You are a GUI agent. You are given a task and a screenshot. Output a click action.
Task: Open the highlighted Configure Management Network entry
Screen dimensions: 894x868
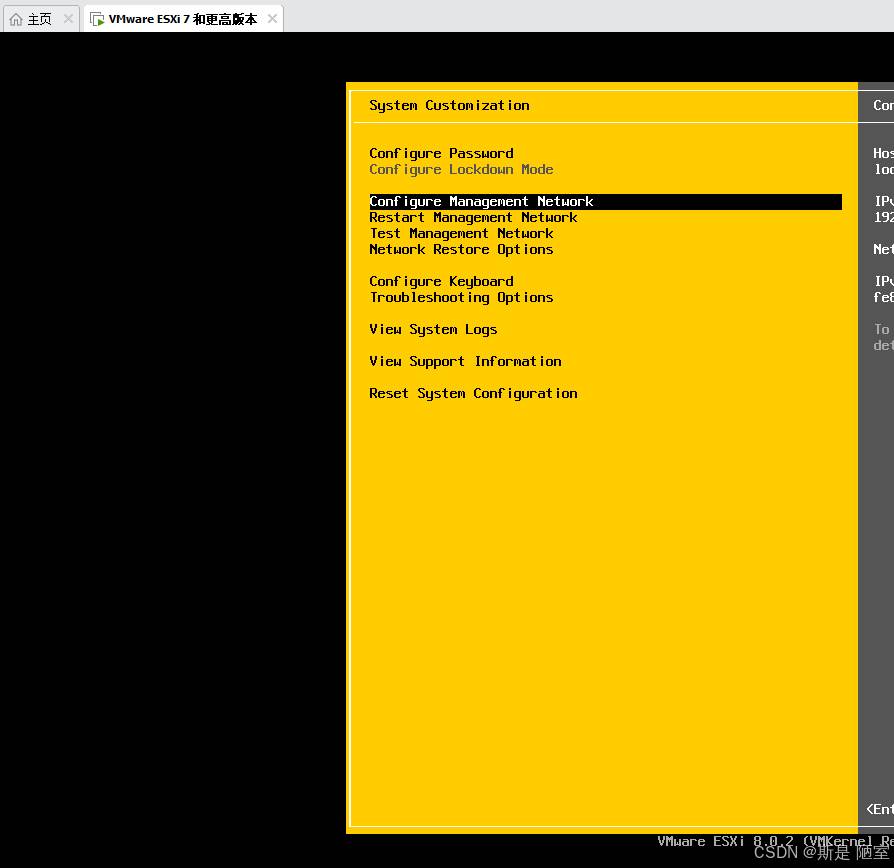(x=481, y=201)
